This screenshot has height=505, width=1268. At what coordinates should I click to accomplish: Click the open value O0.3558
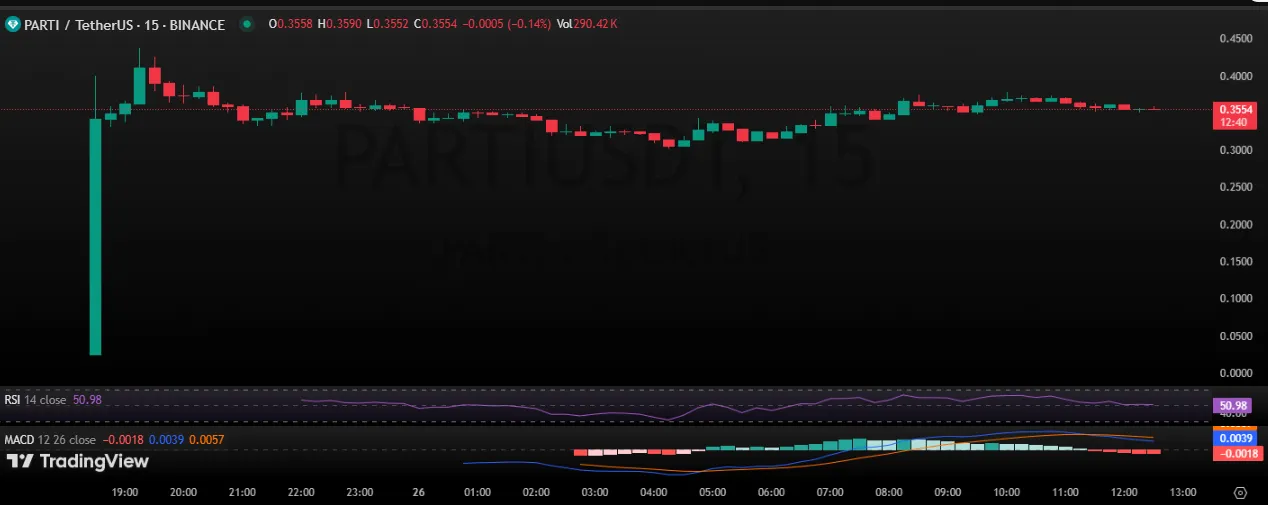(x=291, y=24)
